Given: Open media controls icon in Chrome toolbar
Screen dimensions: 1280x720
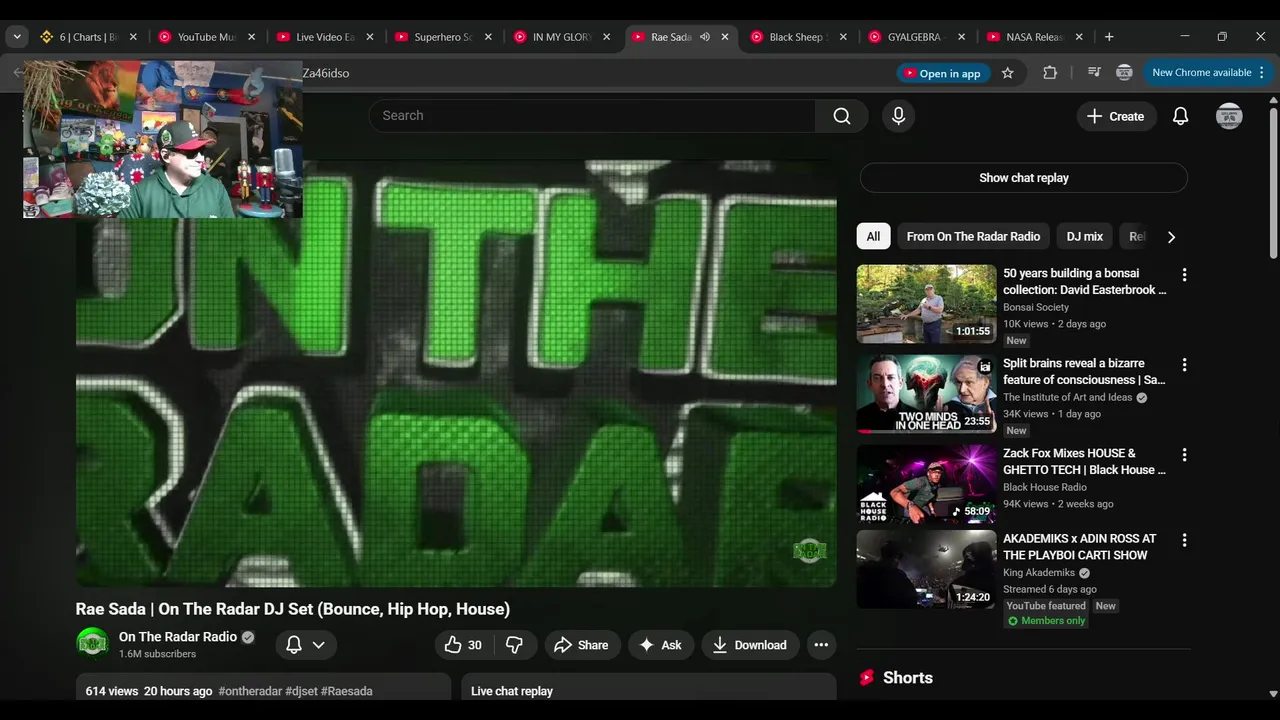Looking at the screenshot, I should 1093,73.
